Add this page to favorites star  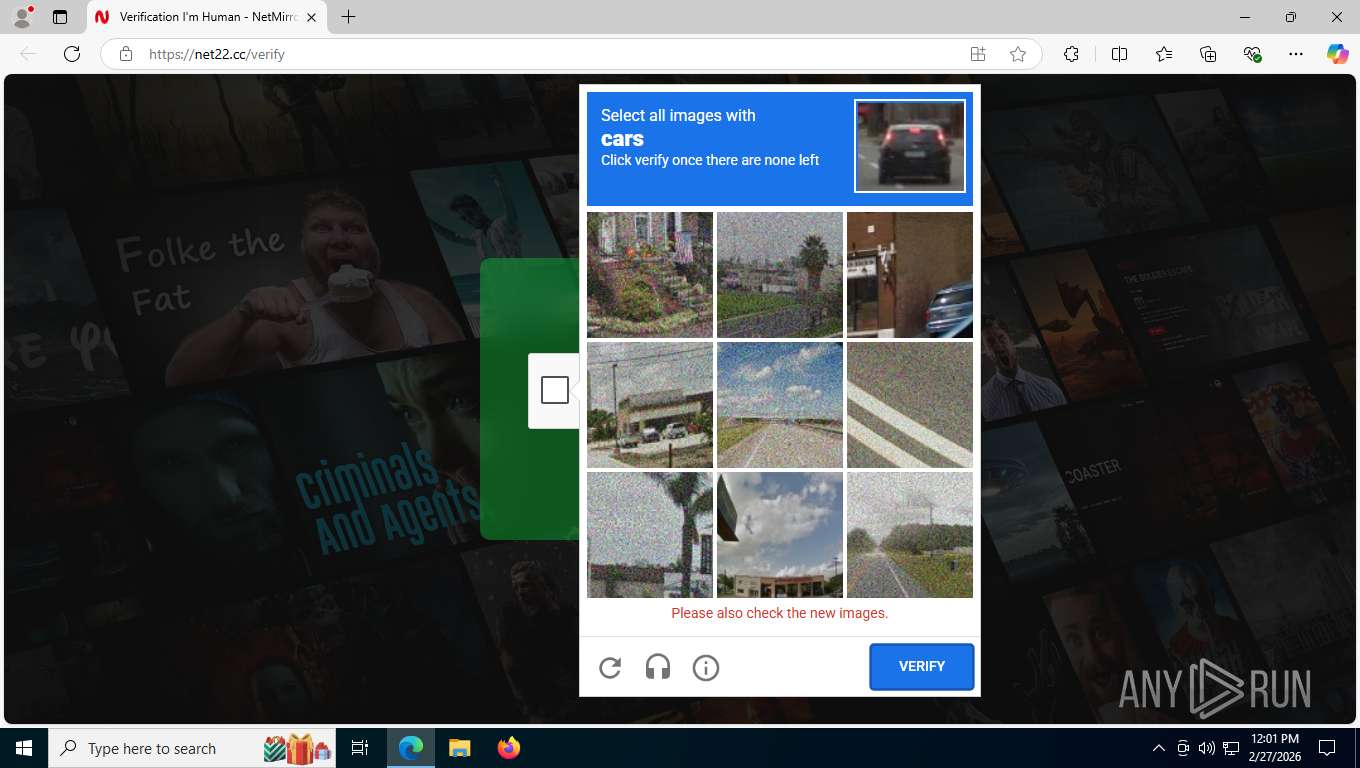click(1018, 54)
